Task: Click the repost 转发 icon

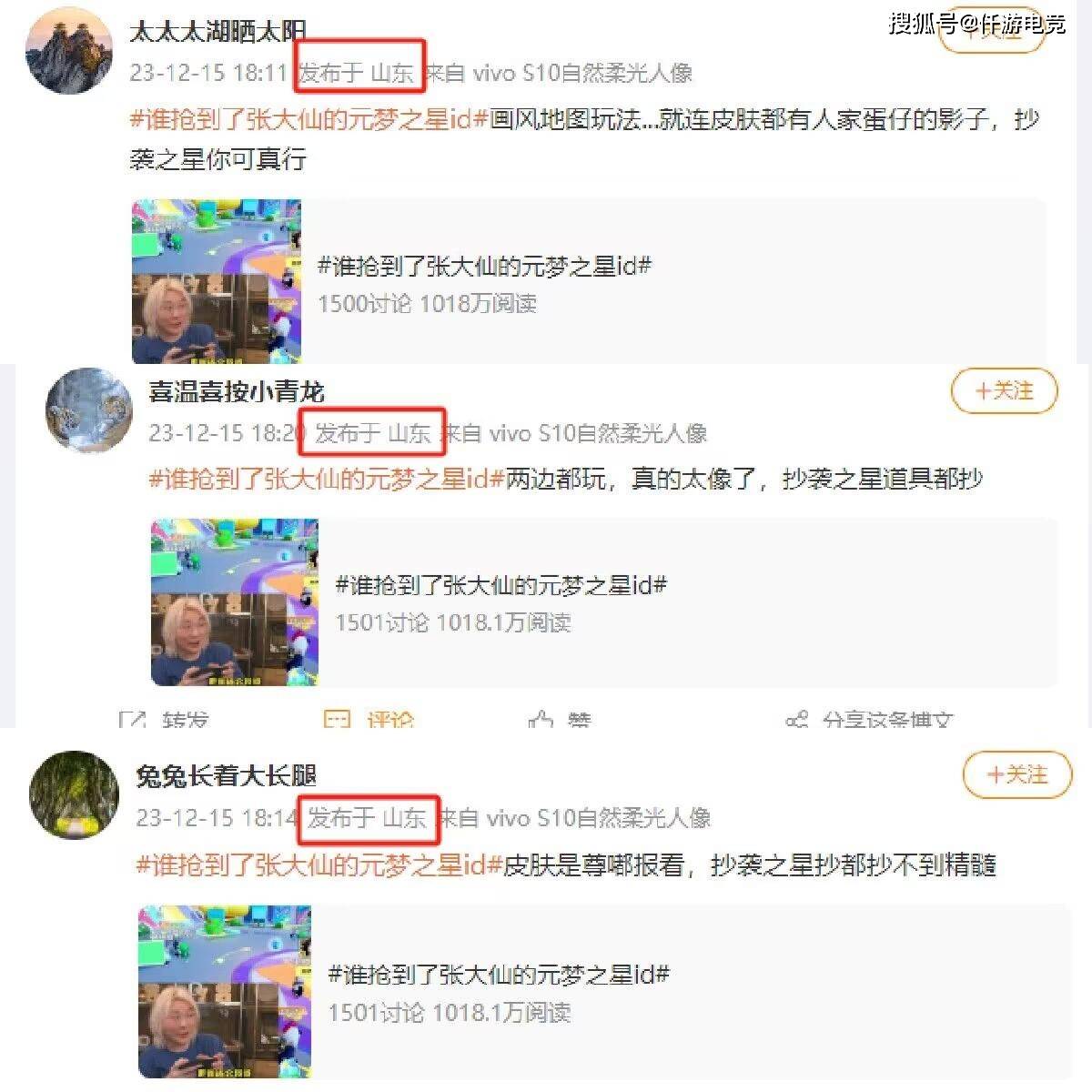Action: (133, 720)
